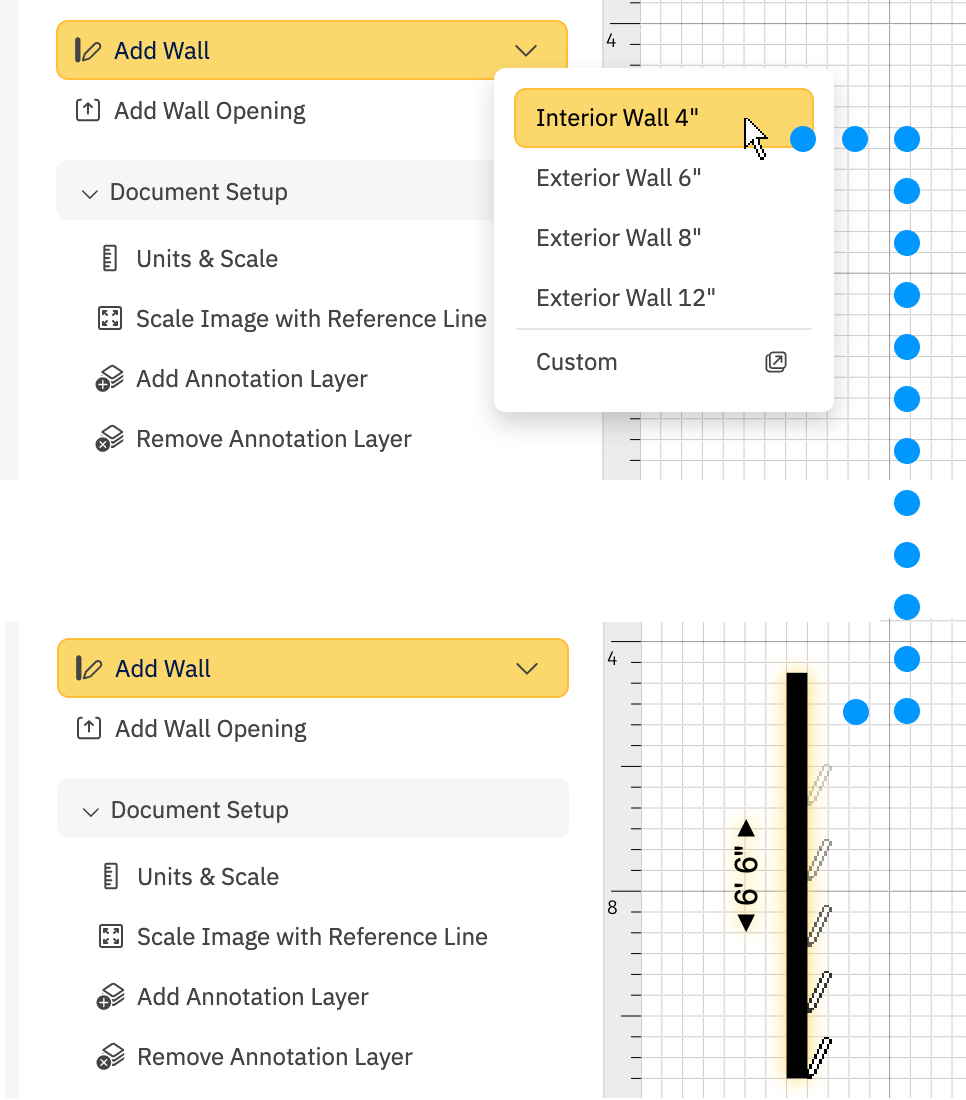Screen dimensions: 966x1100
Task: Click the Custom wall option
Action: (577, 362)
